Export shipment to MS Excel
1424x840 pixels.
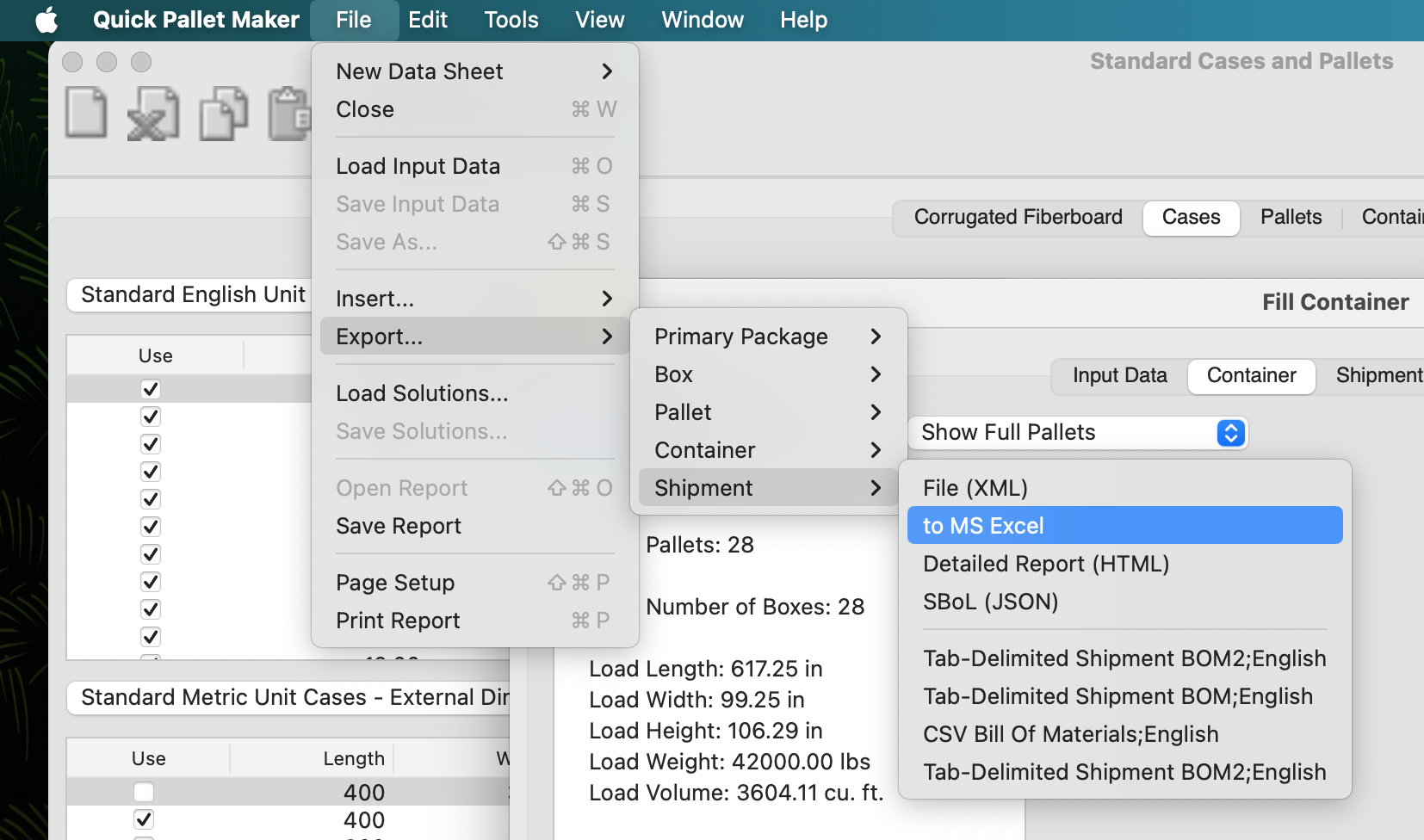pyautogui.click(x=1125, y=526)
